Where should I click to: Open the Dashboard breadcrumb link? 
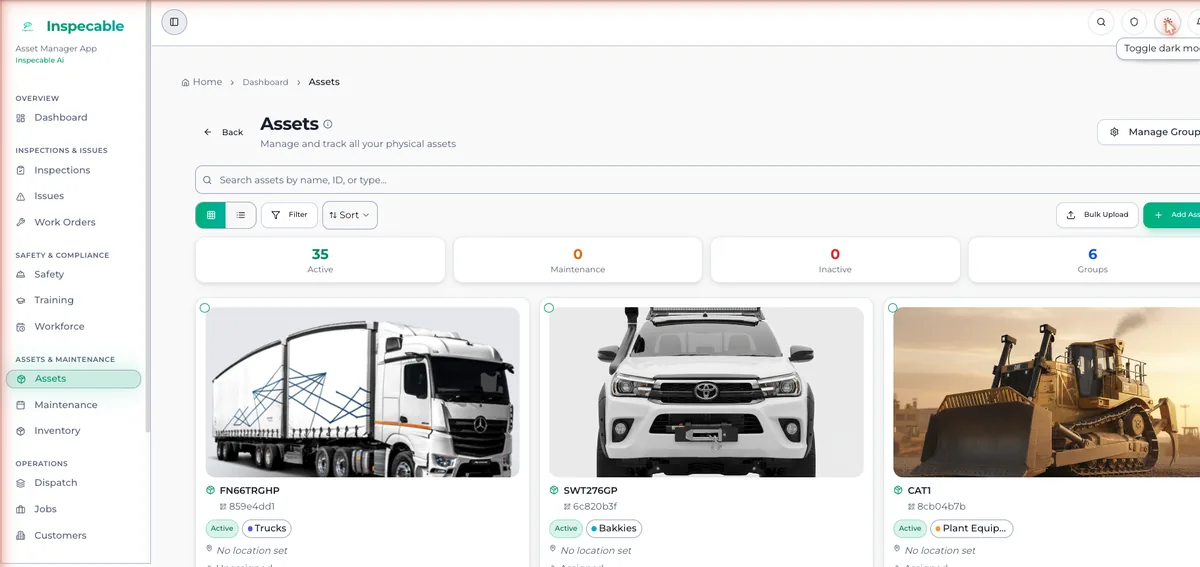(x=265, y=82)
